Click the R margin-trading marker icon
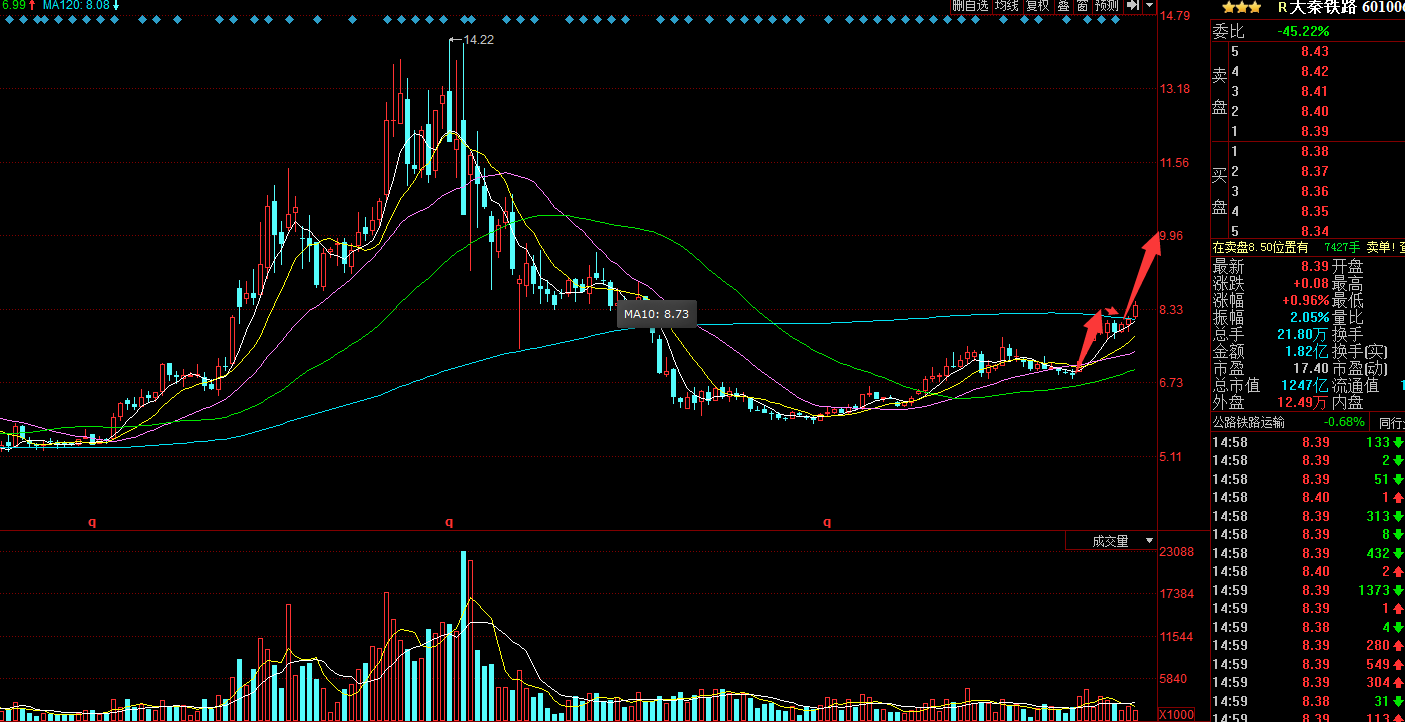 pos(1283,7)
